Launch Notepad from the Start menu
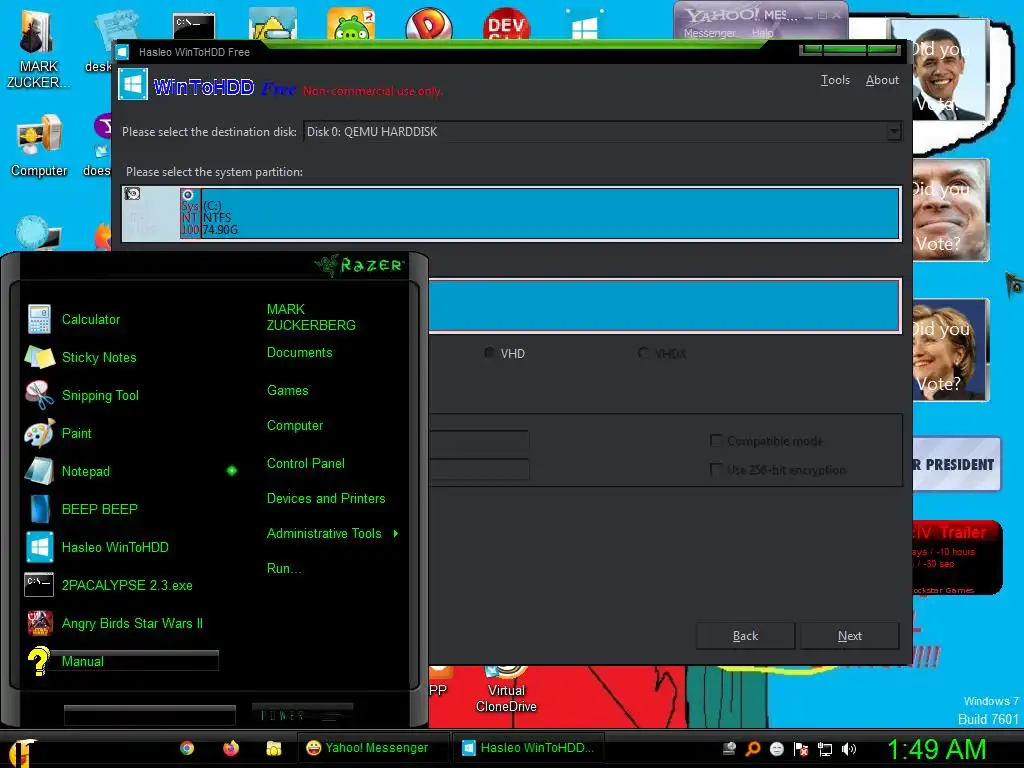 86,471
